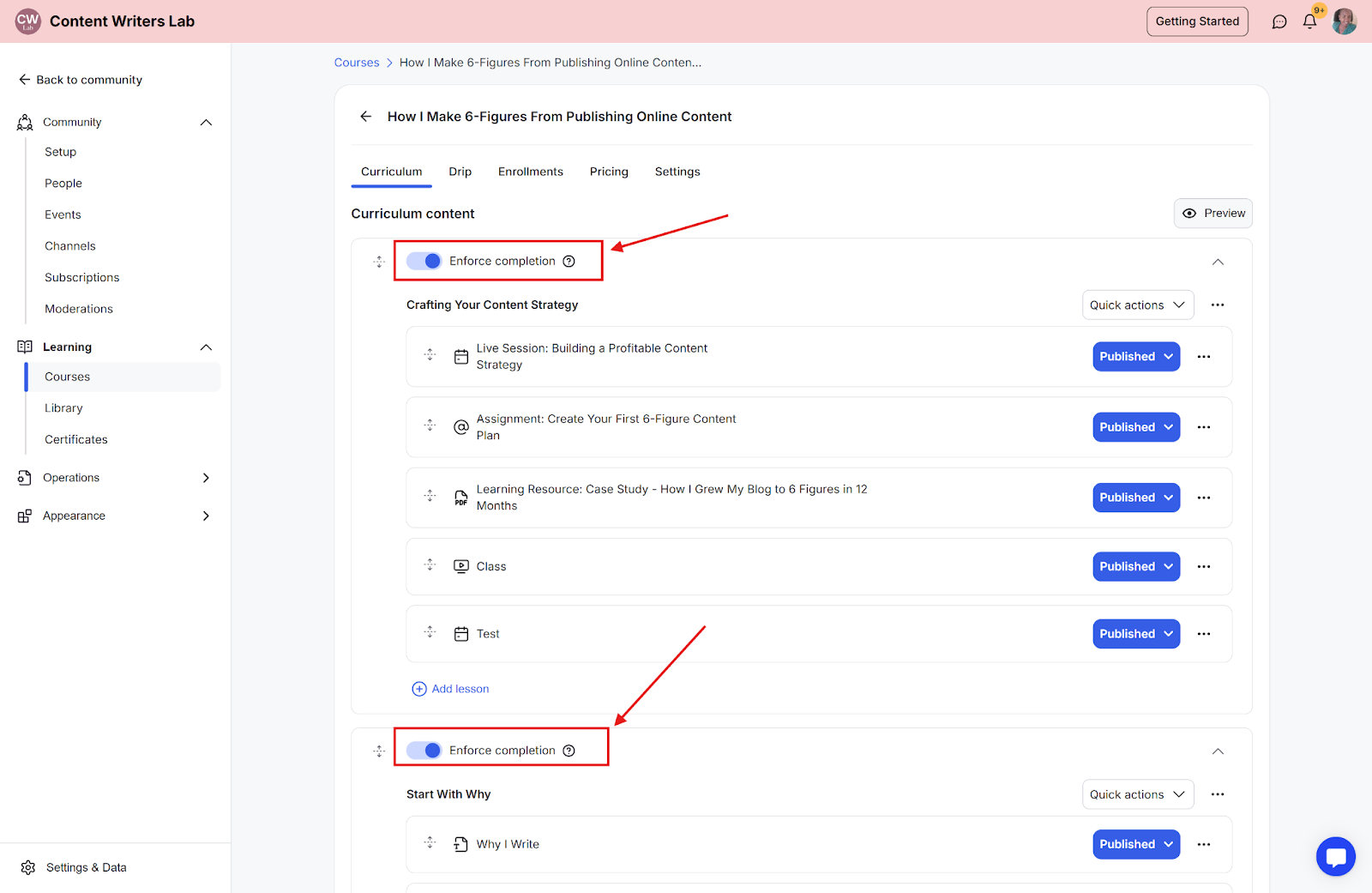Open the notifications bell icon
The image size is (1372, 893).
pos(1309,21)
